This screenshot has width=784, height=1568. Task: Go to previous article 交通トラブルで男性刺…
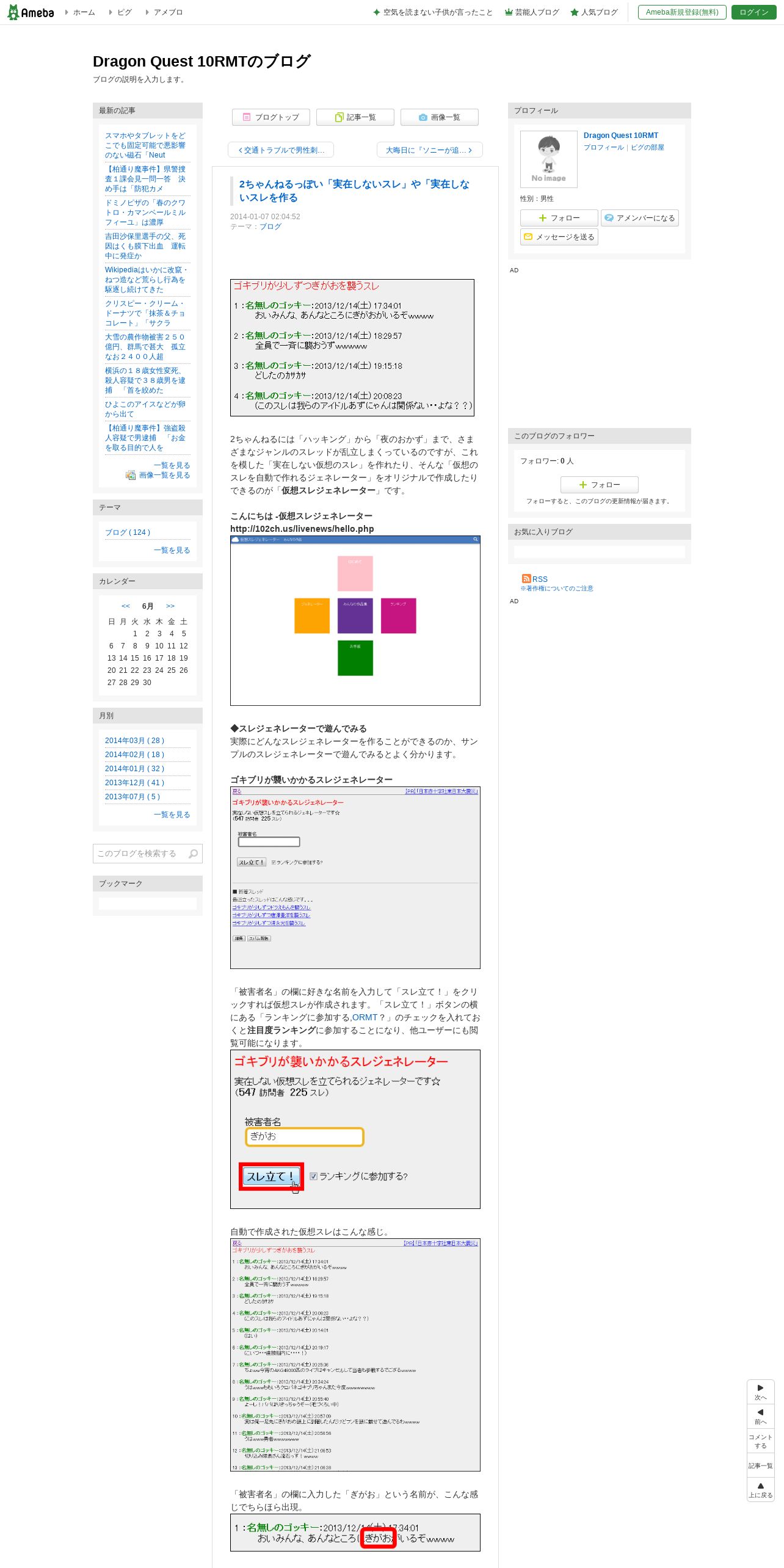pos(281,150)
